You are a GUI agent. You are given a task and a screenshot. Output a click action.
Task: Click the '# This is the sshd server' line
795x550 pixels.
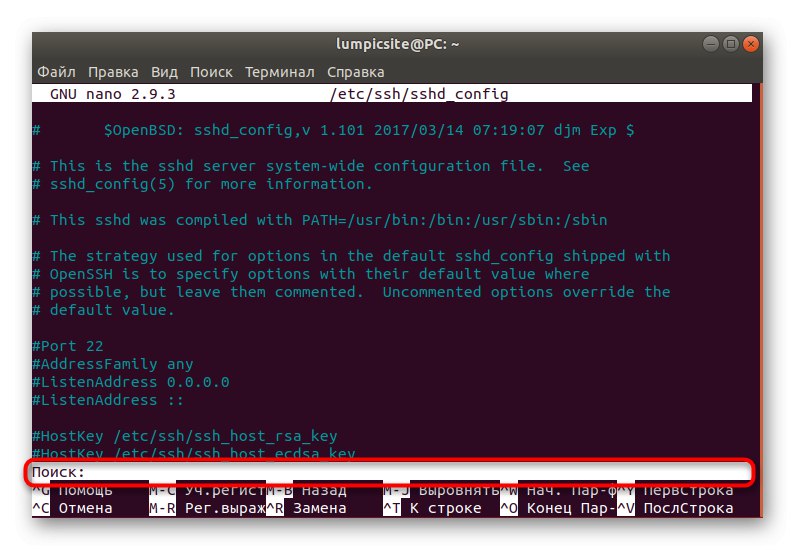[311, 166]
